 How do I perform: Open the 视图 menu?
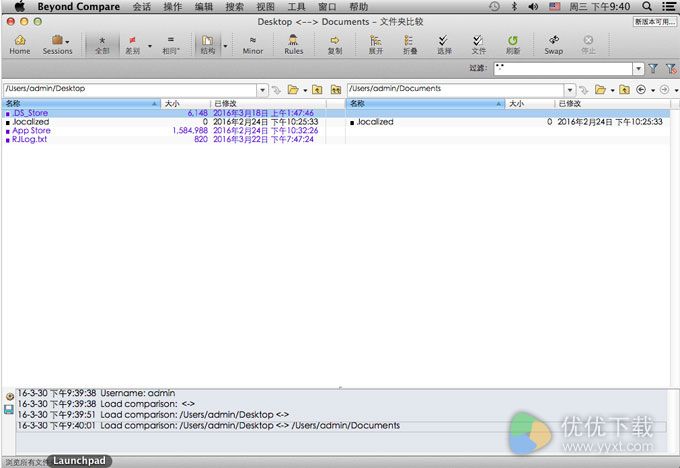(265, 7)
